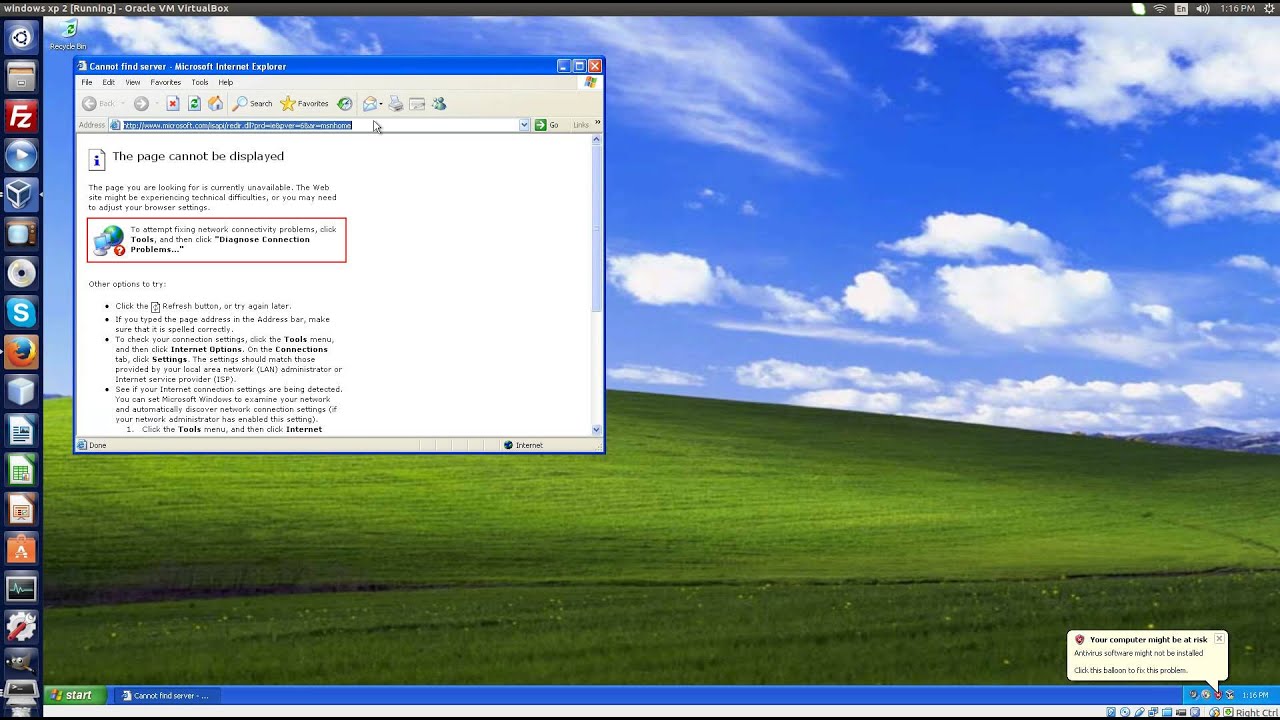Expand the Links toolbar chevron
Viewport: 1280px width, 720px height.
click(598, 123)
